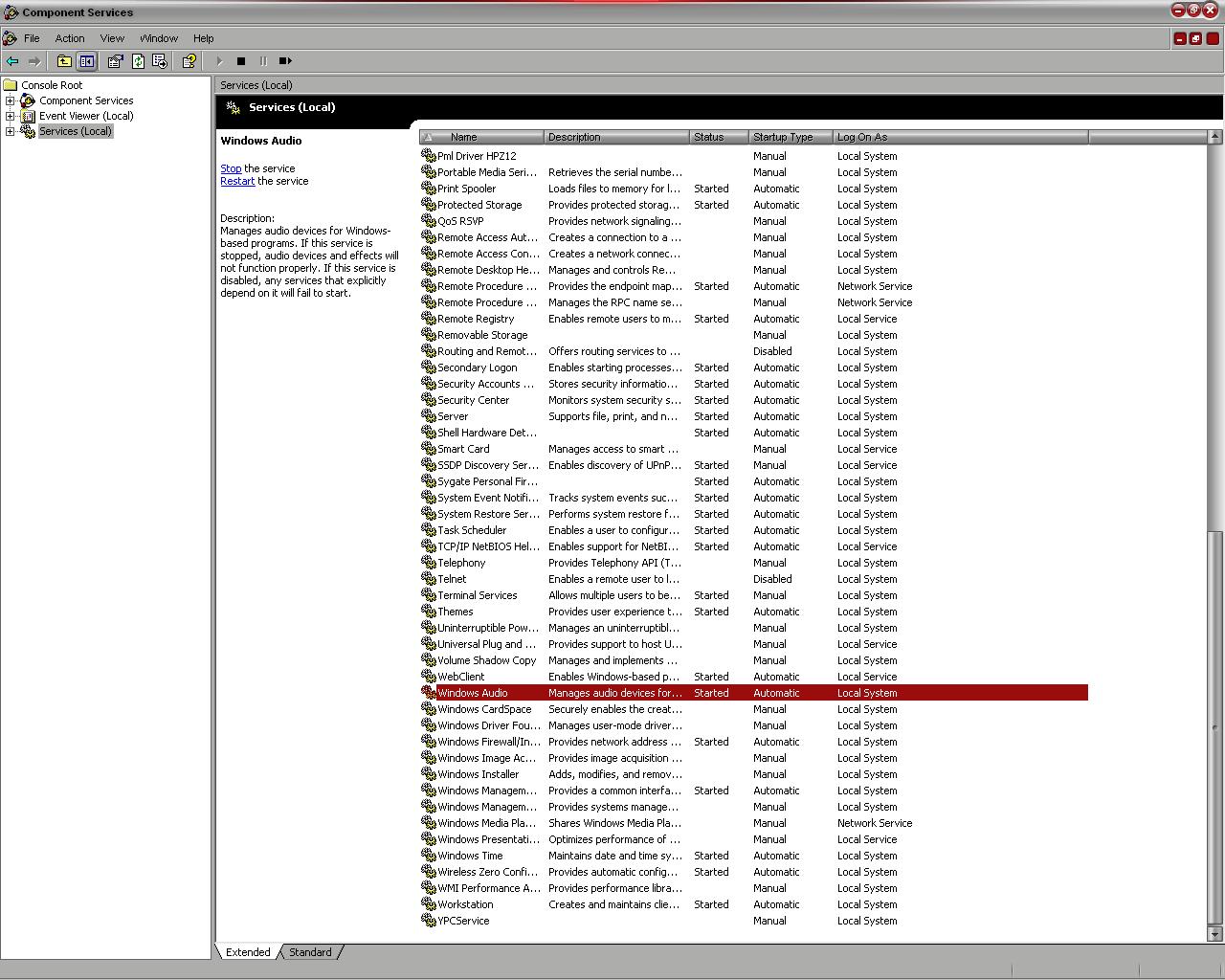Click the gear icon of Smart Card
This screenshot has height=980, width=1225.
click(429, 449)
